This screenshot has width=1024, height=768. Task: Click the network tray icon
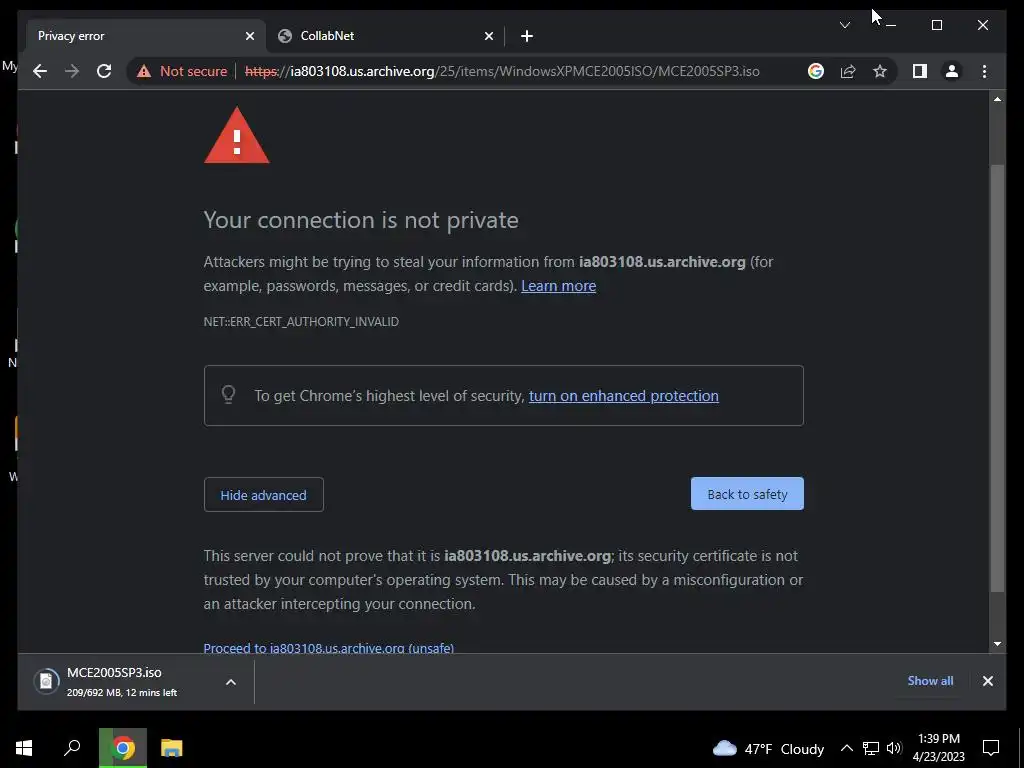tap(871, 748)
